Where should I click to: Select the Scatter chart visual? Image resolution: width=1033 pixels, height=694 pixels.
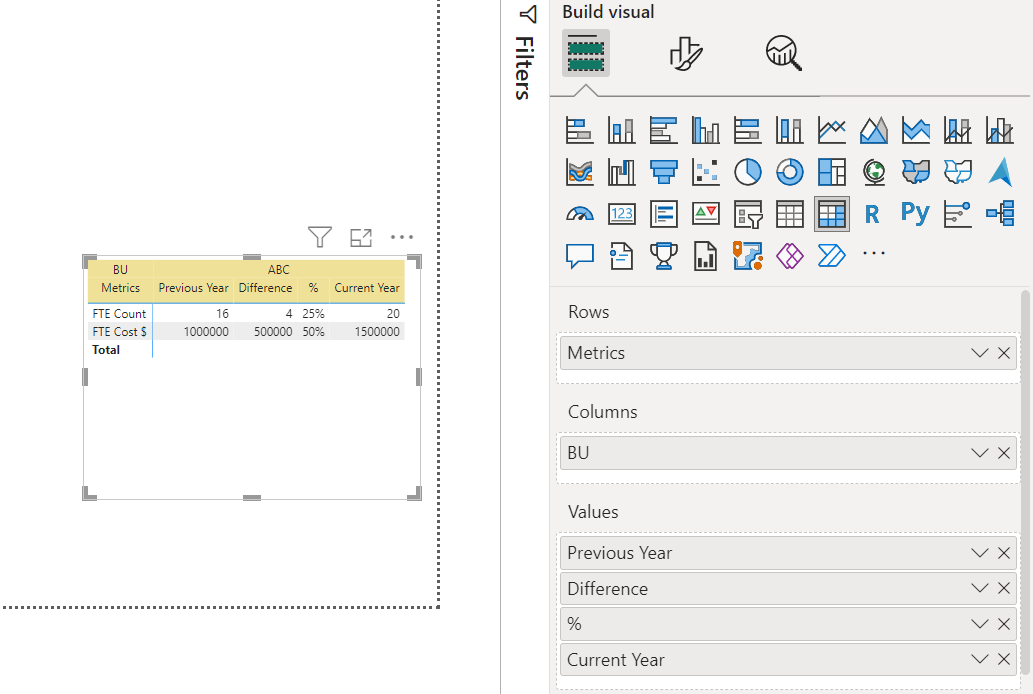tap(706, 172)
